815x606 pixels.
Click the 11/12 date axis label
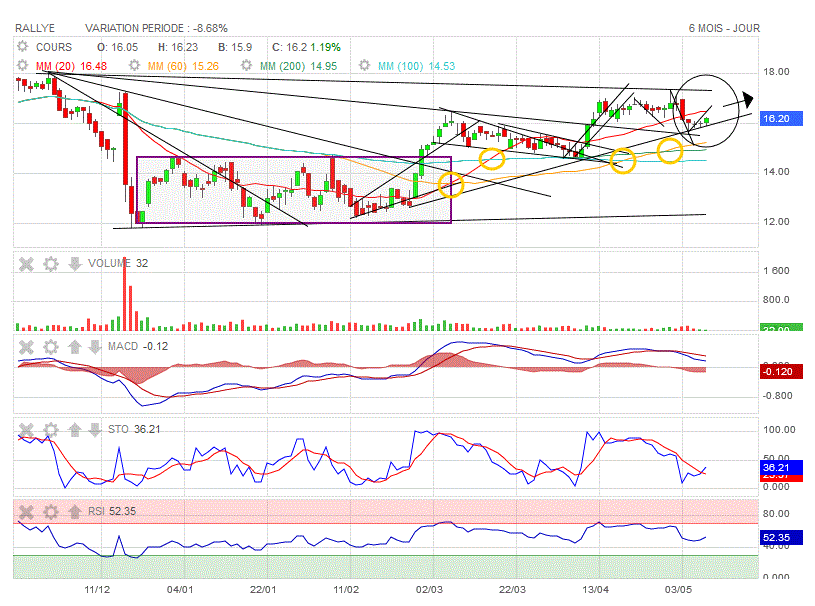[97, 590]
